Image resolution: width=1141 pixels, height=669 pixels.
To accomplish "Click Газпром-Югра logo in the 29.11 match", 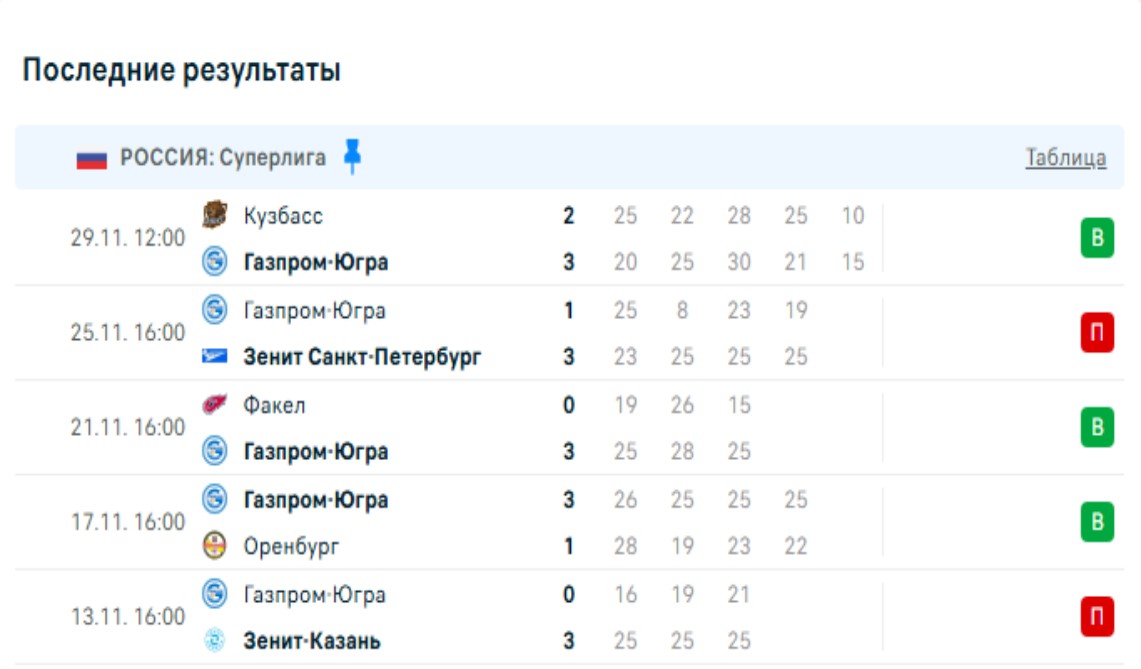I will coord(214,262).
